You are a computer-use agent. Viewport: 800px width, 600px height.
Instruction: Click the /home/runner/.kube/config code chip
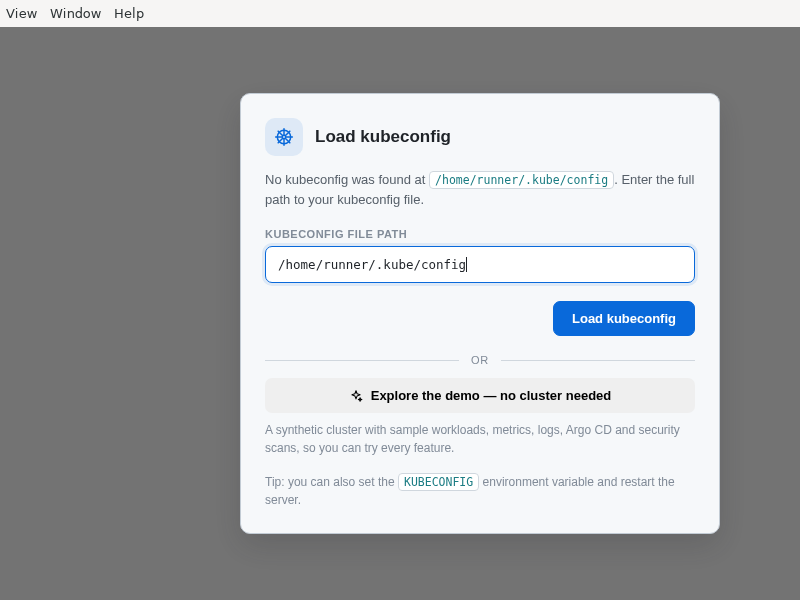[521, 180]
